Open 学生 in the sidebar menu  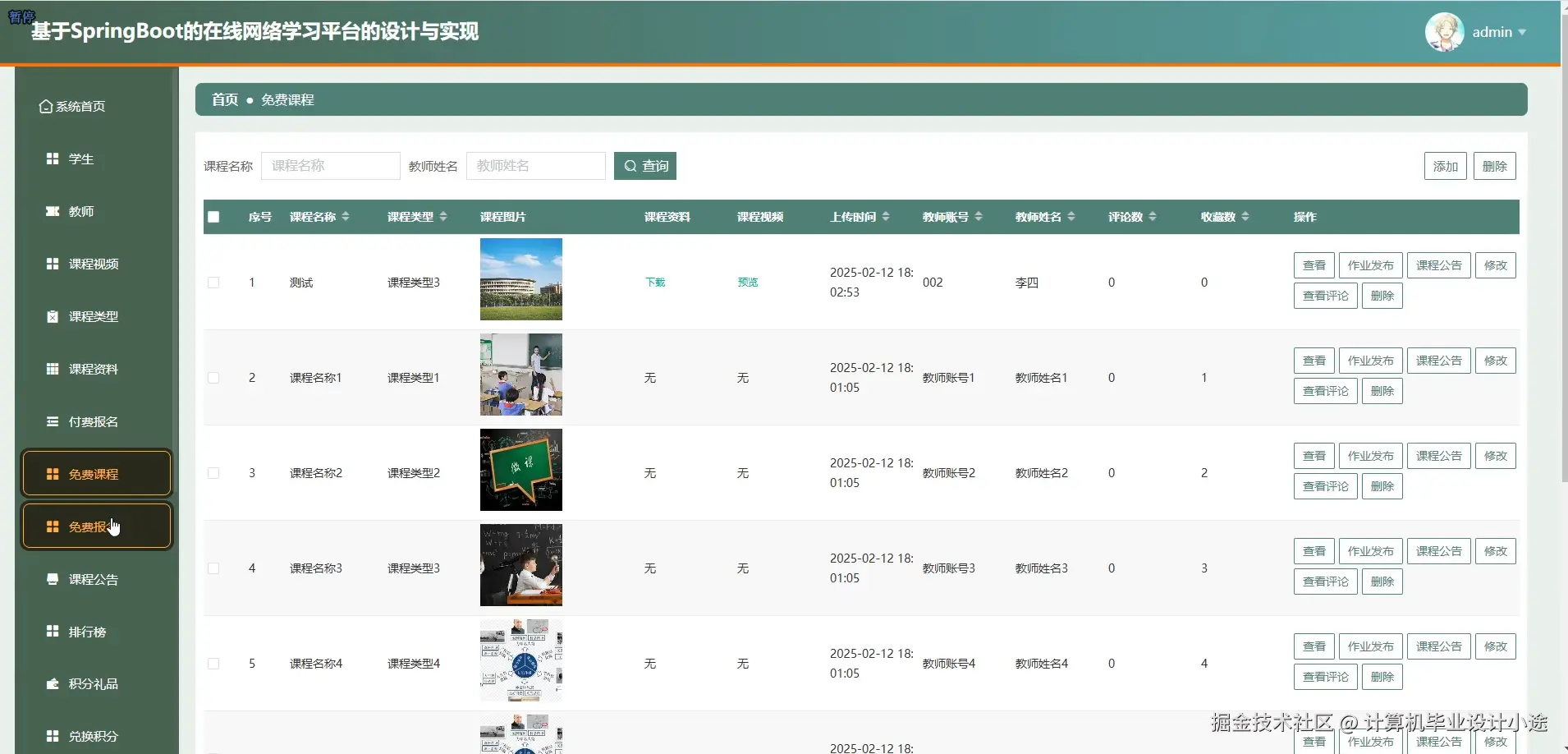[97, 159]
